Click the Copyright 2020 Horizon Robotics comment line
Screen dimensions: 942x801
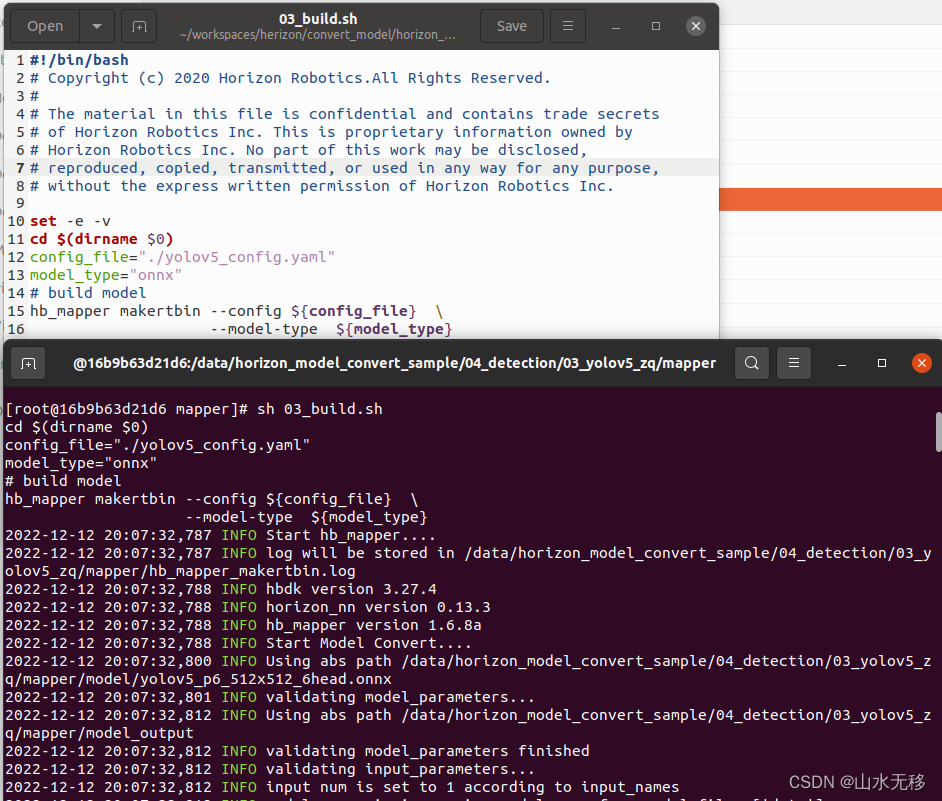click(290, 78)
